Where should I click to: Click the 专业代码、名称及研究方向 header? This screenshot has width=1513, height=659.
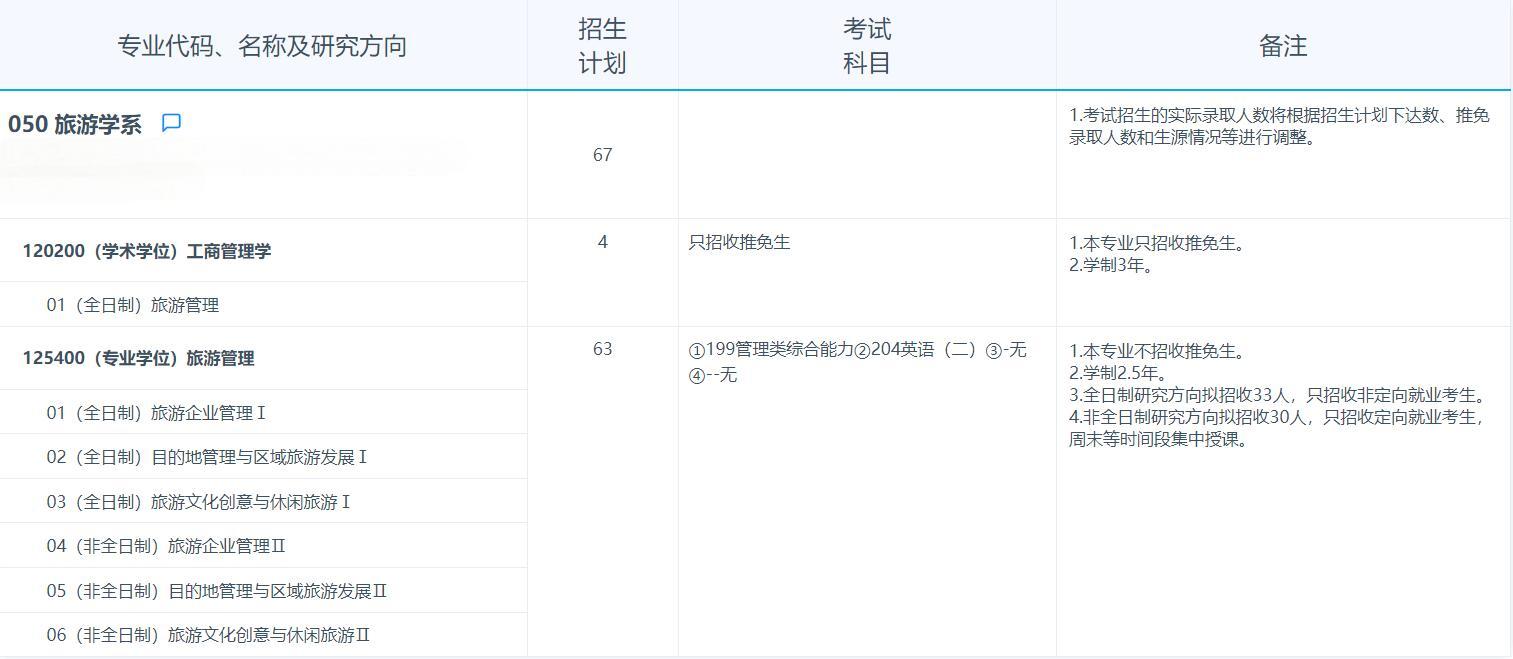pyautogui.click(x=264, y=44)
